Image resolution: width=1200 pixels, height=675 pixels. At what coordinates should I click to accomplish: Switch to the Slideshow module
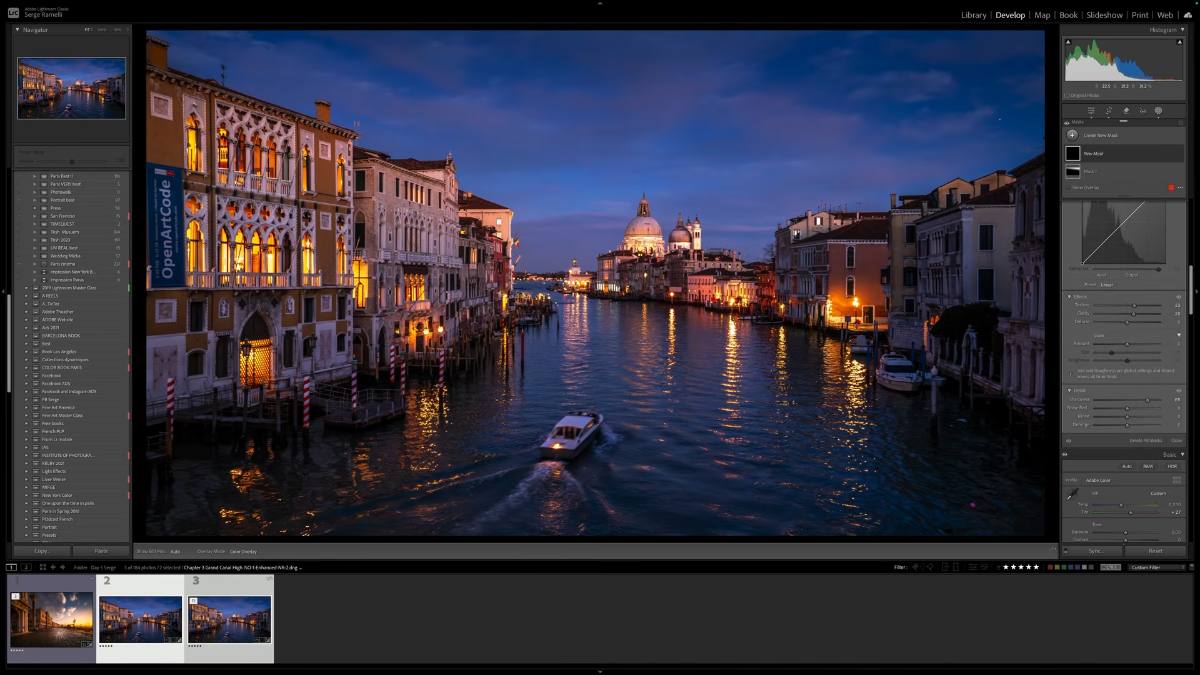[x=1104, y=15]
